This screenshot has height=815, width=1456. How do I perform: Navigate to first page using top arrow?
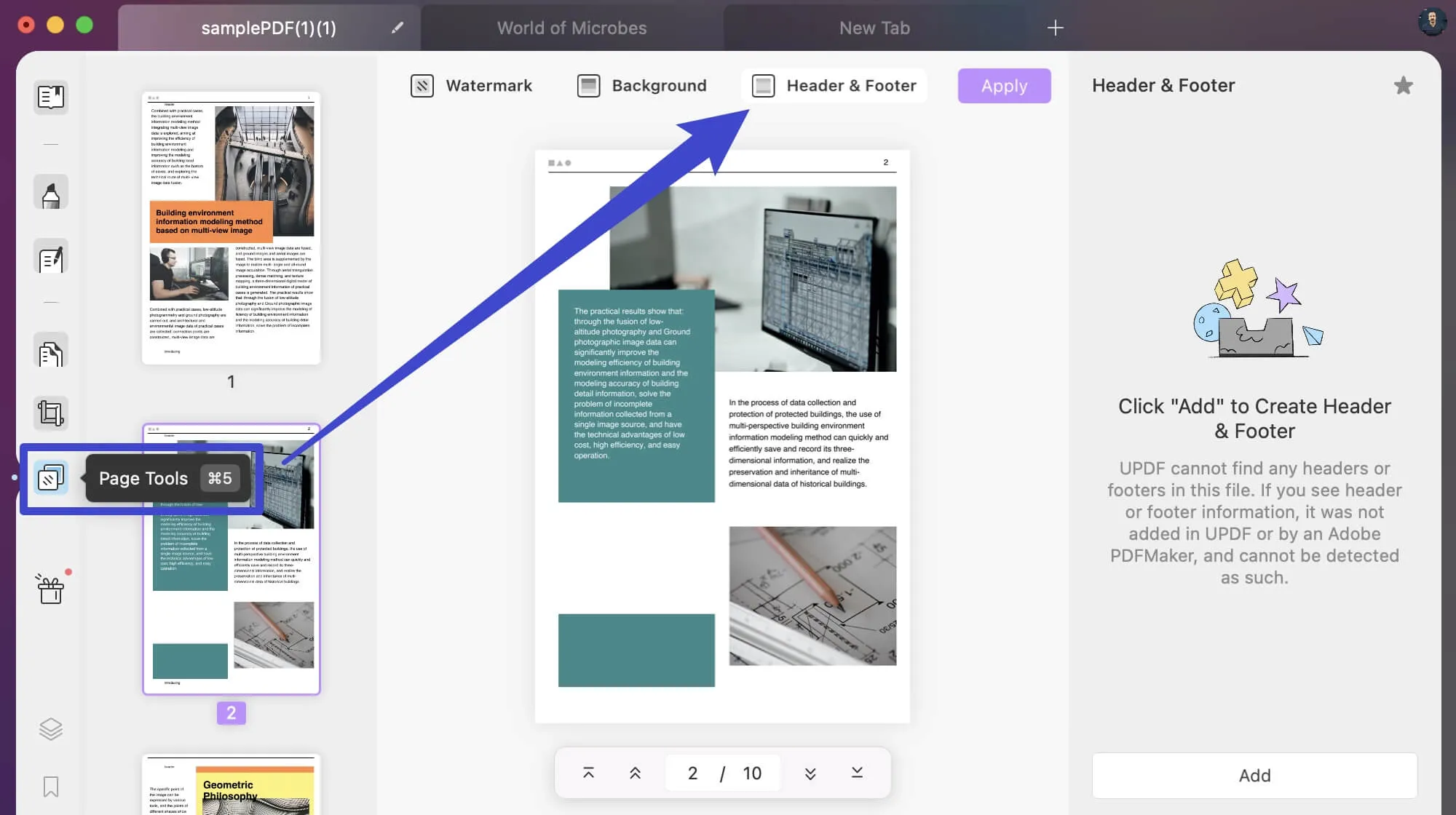[x=590, y=771]
